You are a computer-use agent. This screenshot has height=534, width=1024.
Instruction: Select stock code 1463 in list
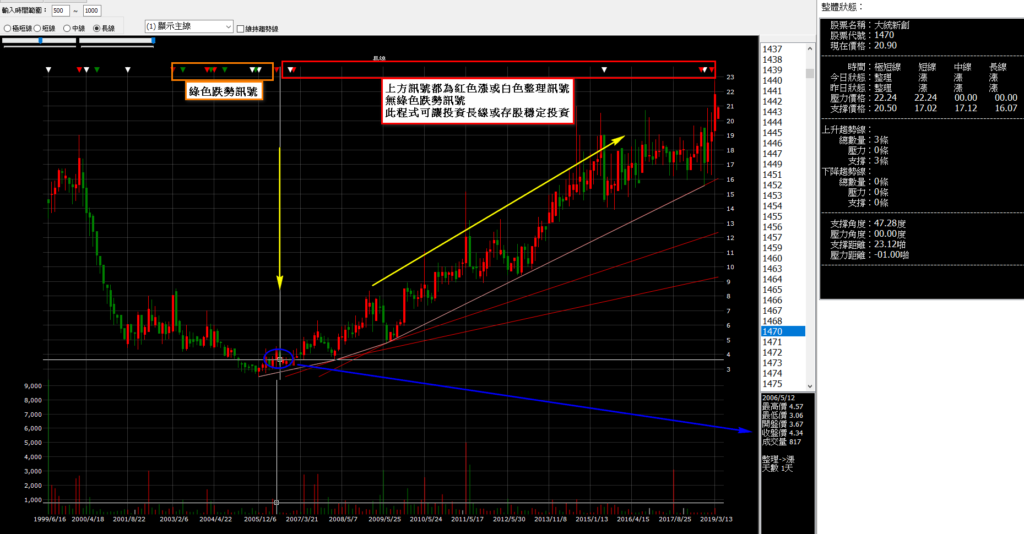pyautogui.click(x=782, y=268)
